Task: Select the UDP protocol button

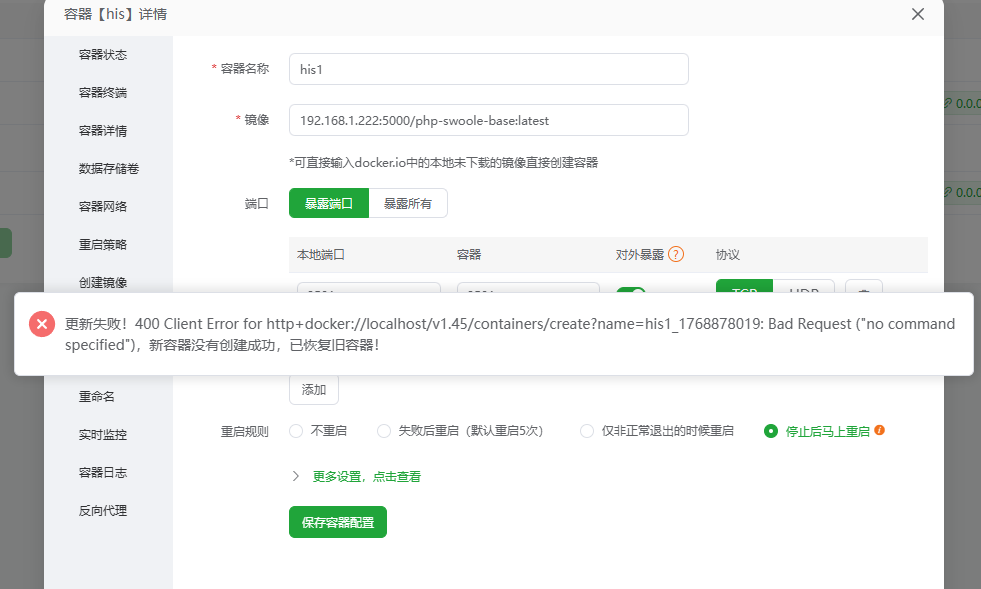Action: click(x=805, y=291)
